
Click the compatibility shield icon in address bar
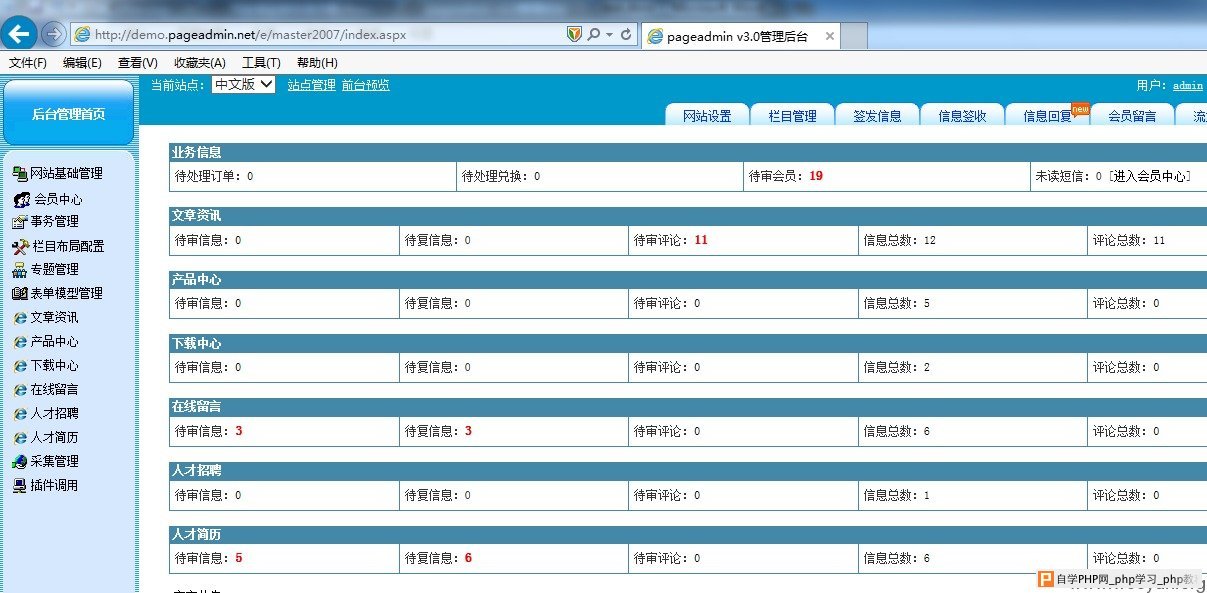click(573, 34)
